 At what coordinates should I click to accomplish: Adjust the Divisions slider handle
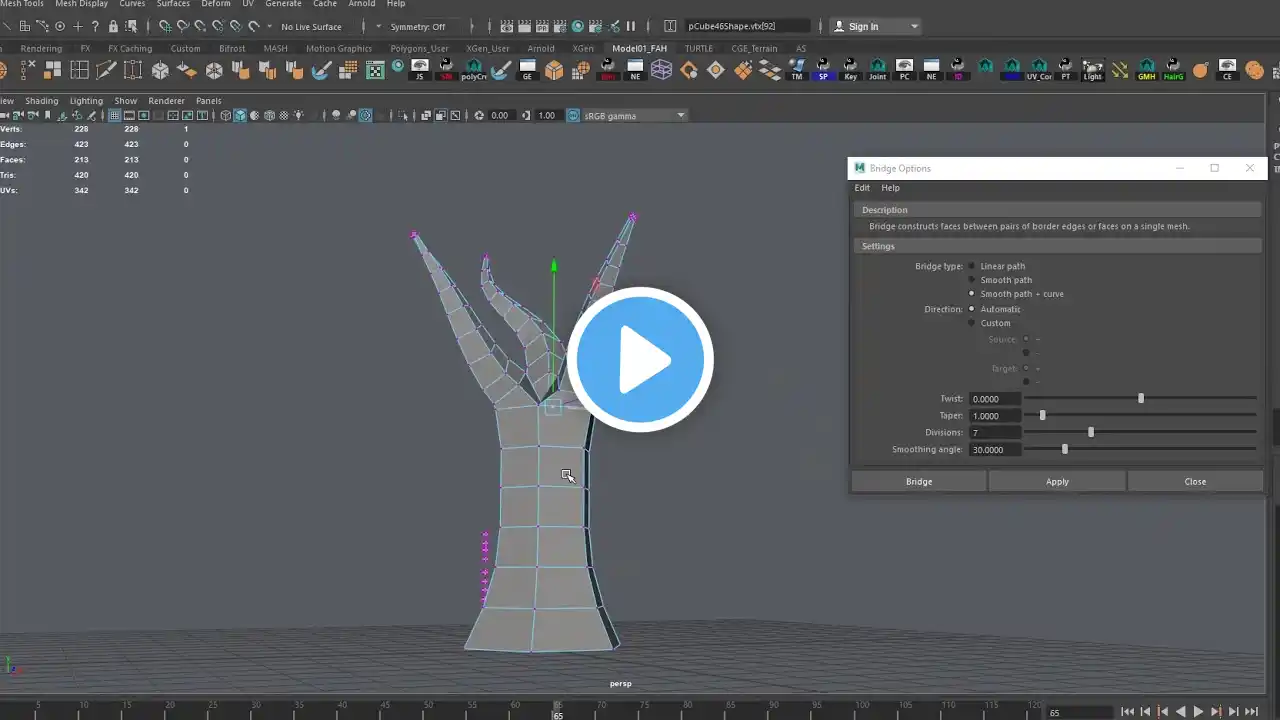(x=1091, y=432)
